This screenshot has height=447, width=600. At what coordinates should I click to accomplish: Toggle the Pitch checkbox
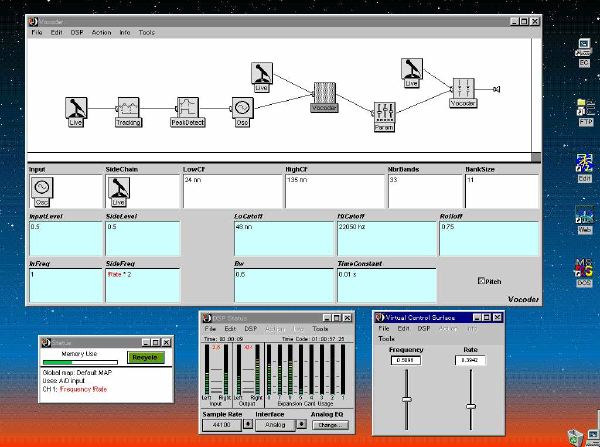[483, 280]
